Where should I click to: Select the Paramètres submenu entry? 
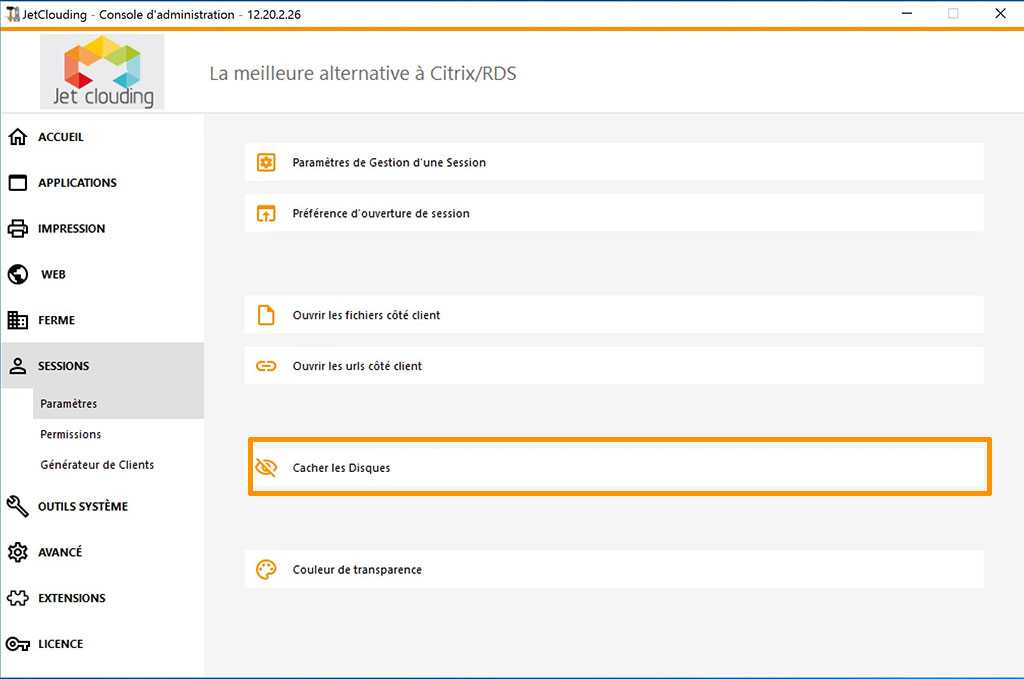(x=67, y=403)
